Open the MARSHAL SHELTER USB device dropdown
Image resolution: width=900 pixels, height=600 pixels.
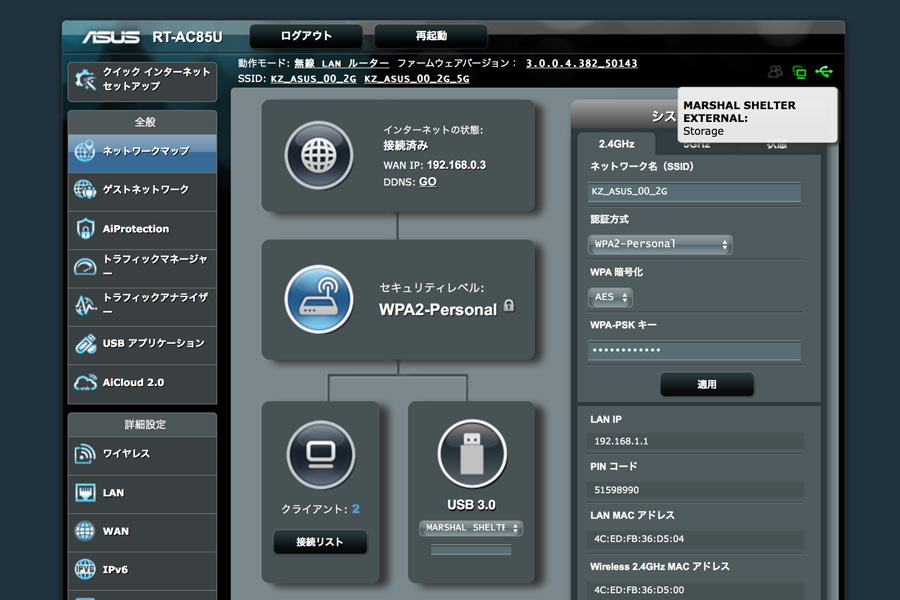point(471,528)
